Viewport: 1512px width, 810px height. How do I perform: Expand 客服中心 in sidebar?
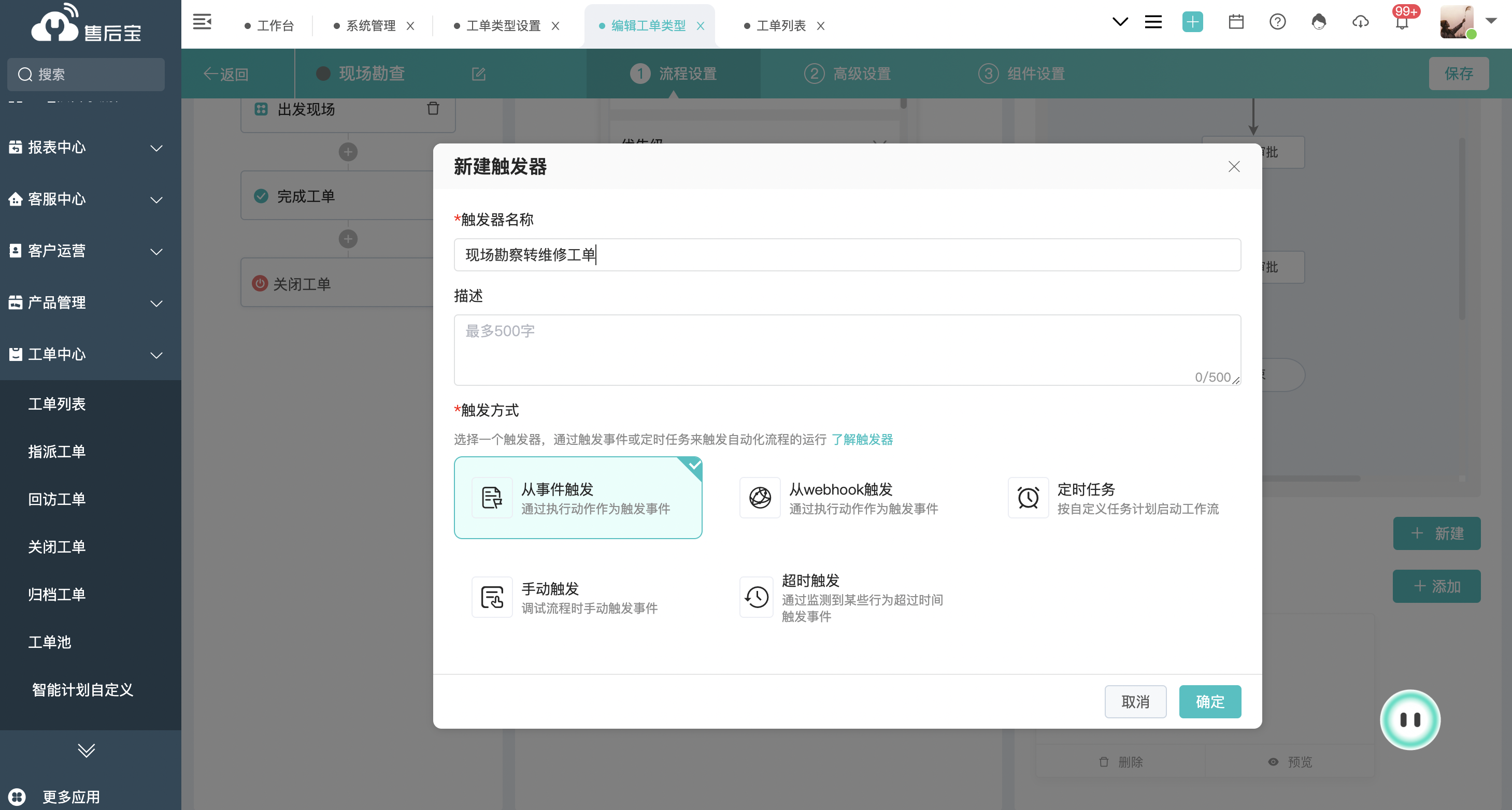click(90, 199)
